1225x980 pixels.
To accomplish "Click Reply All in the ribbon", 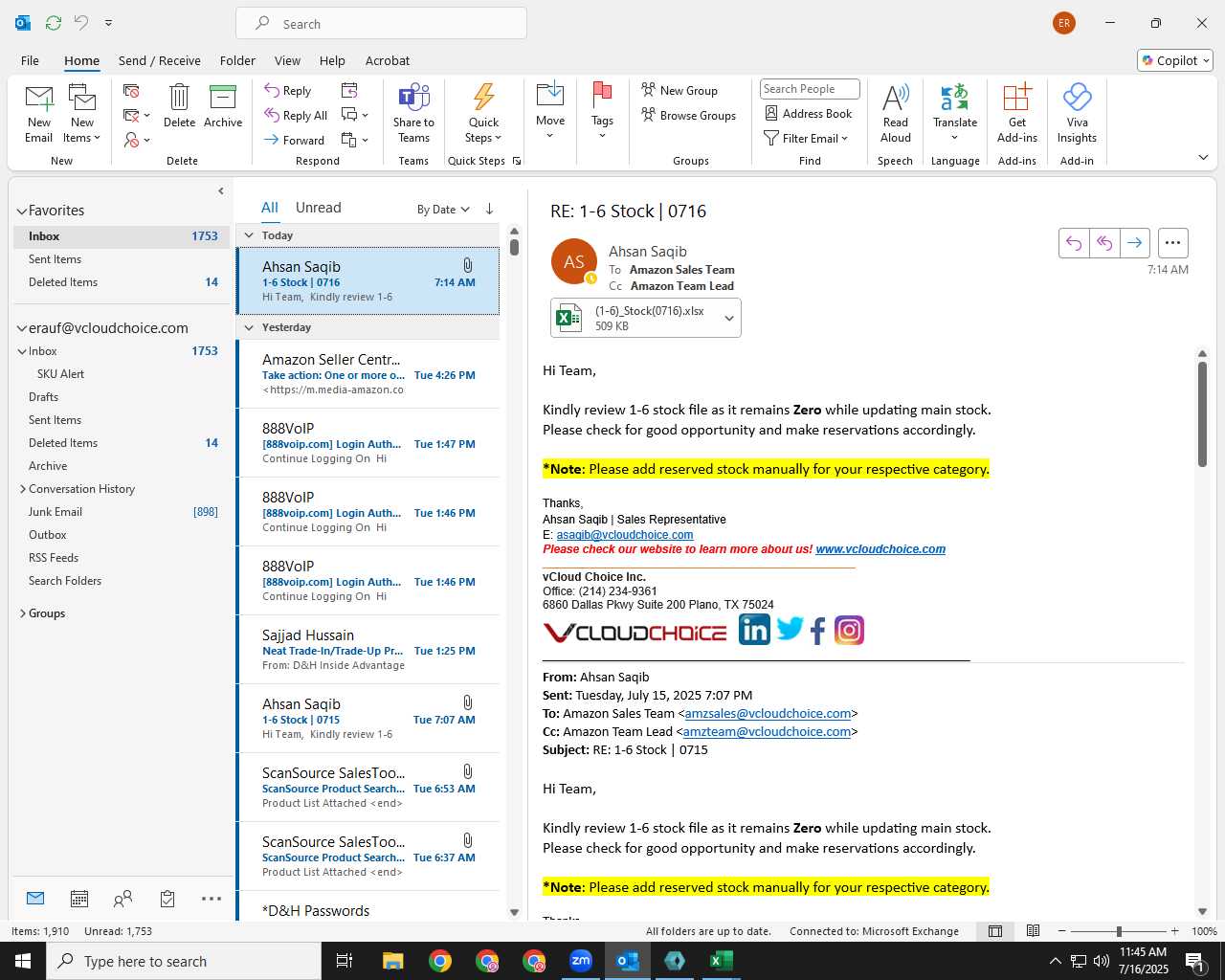I will coord(296,115).
